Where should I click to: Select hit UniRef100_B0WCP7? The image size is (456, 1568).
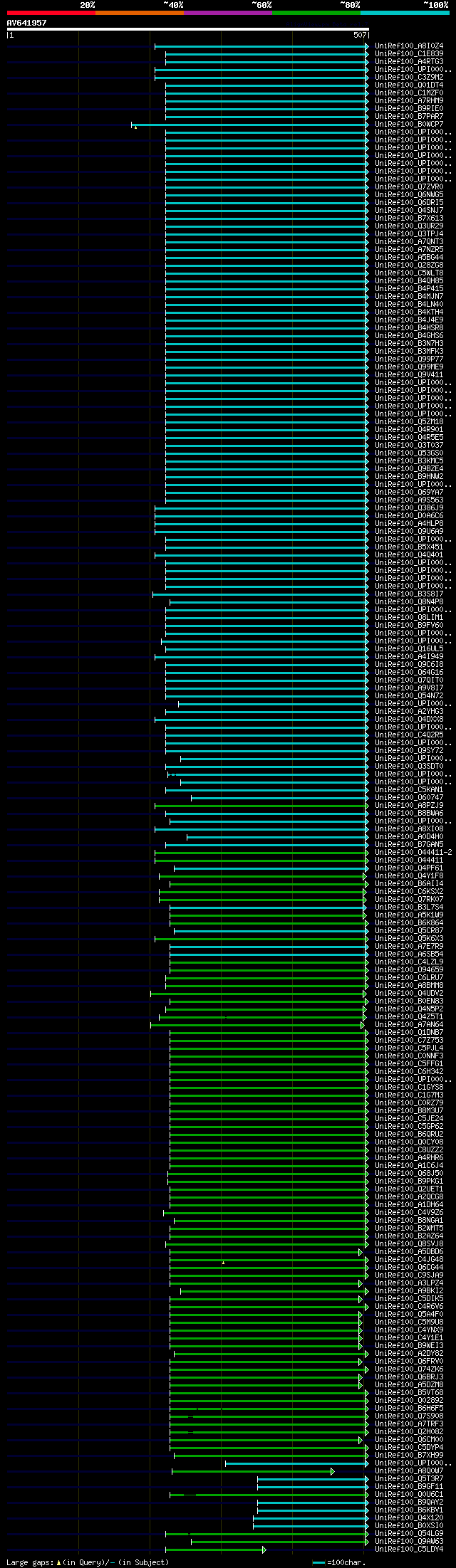click(409, 125)
